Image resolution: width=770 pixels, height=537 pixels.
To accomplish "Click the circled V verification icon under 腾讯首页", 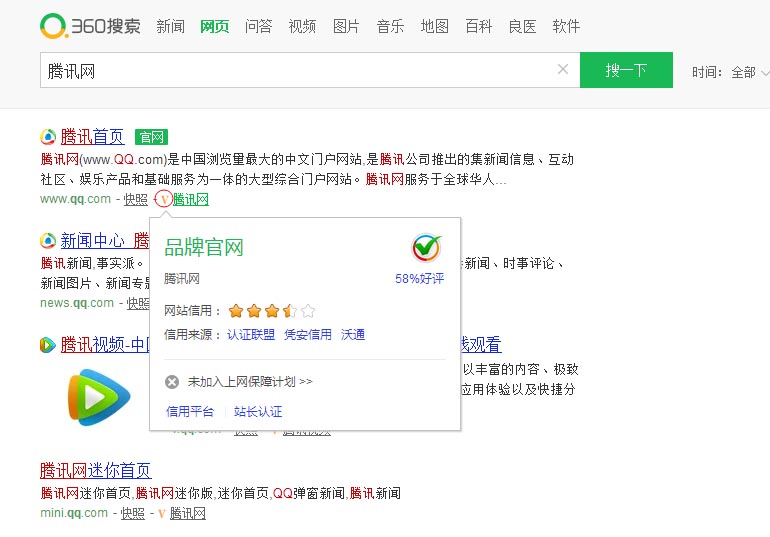I will [164, 199].
